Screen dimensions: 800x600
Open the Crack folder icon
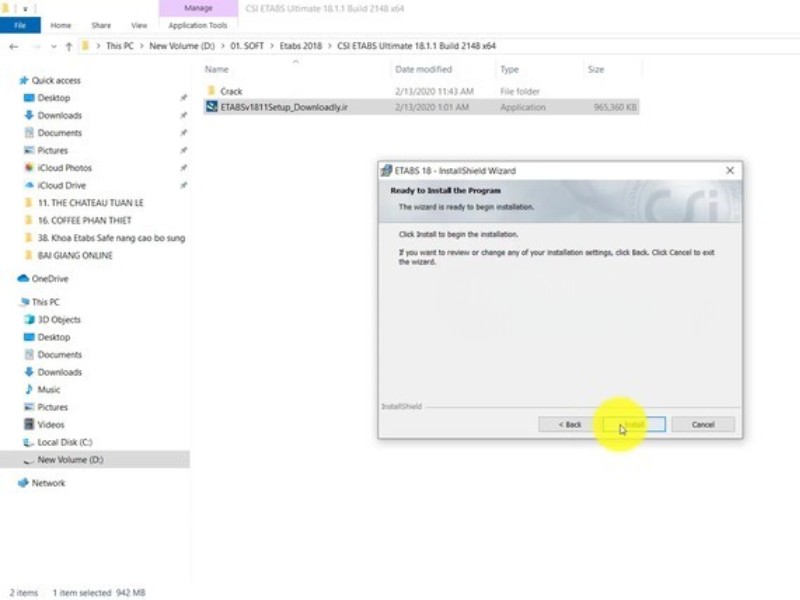pos(211,91)
